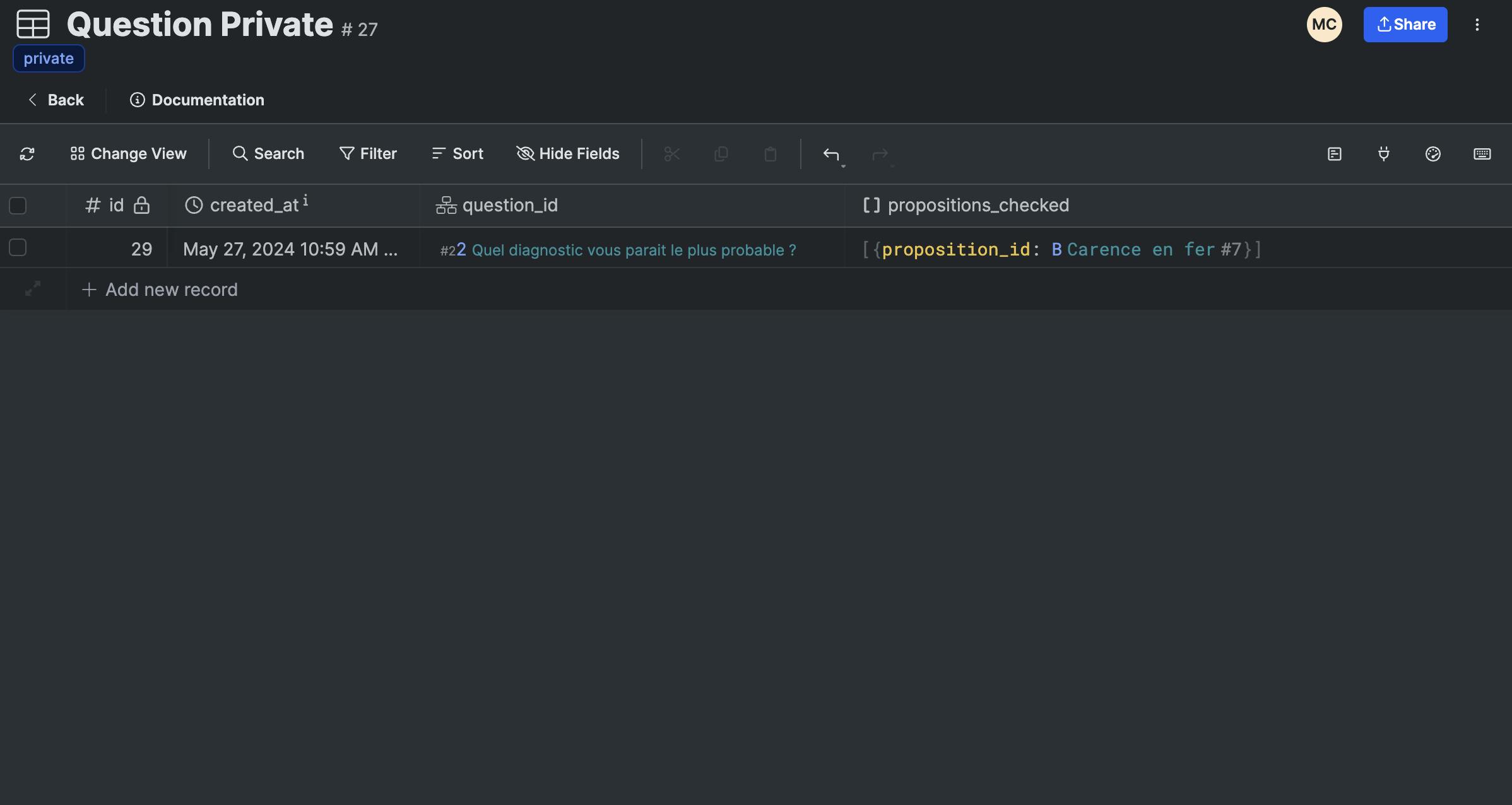Screen dimensions: 1512x805
Task: Click Search in the toolbar
Action: pos(268,154)
